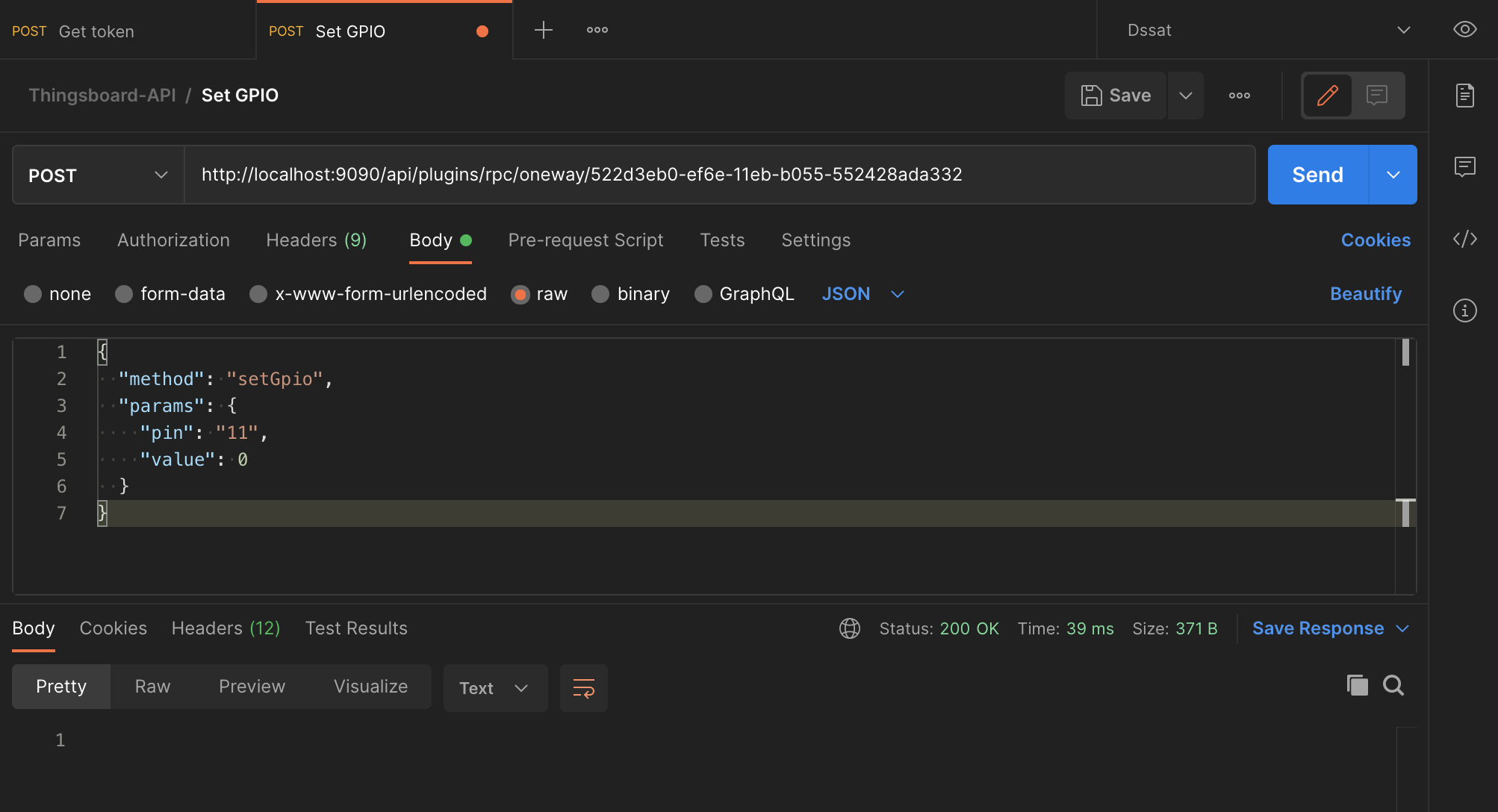The image size is (1498, 812).
Task: Click the network globe icon near Status
Action: click(x=850, y=628)
